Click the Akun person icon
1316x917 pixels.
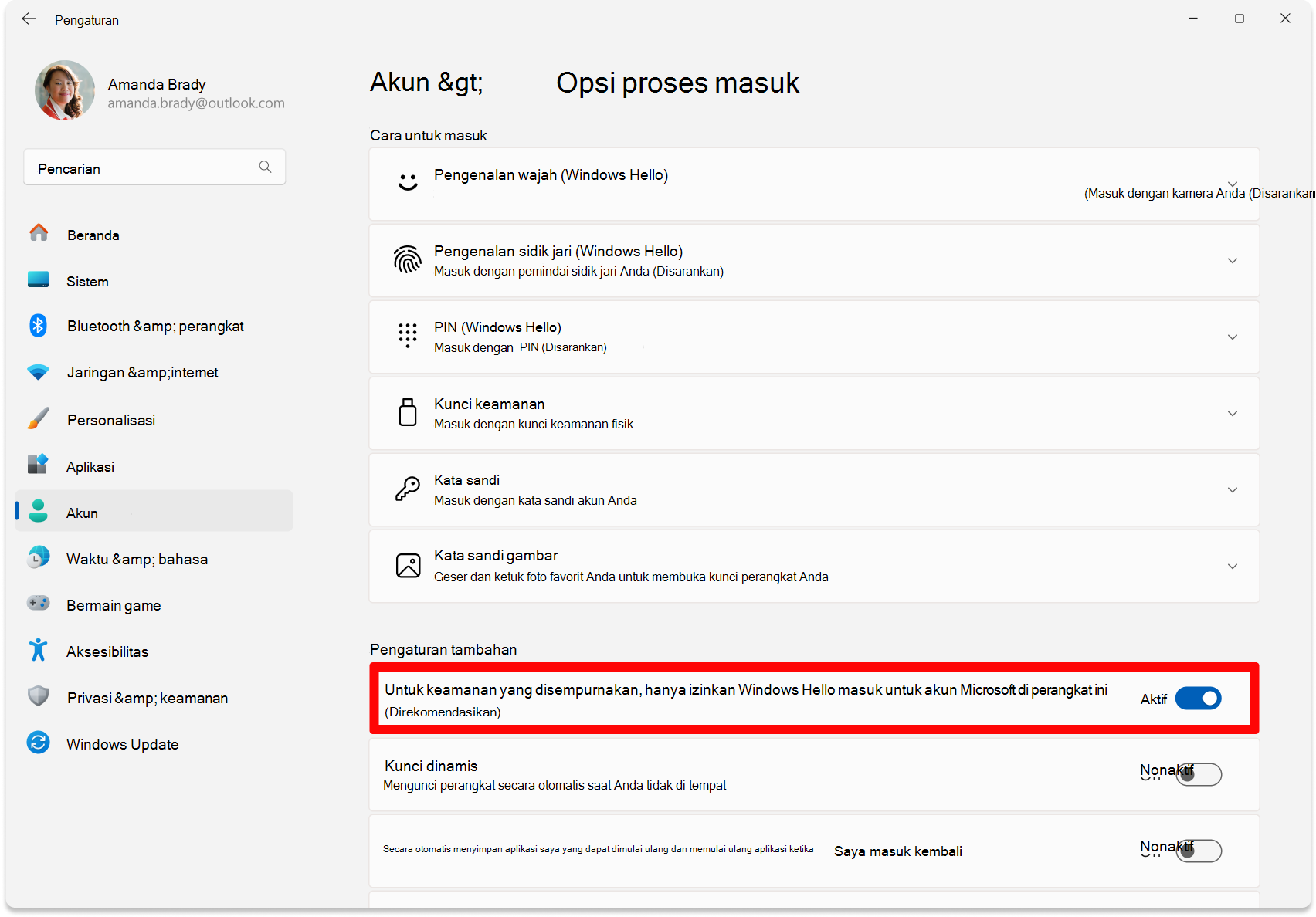pyautogui.click(x=39, y=510)
